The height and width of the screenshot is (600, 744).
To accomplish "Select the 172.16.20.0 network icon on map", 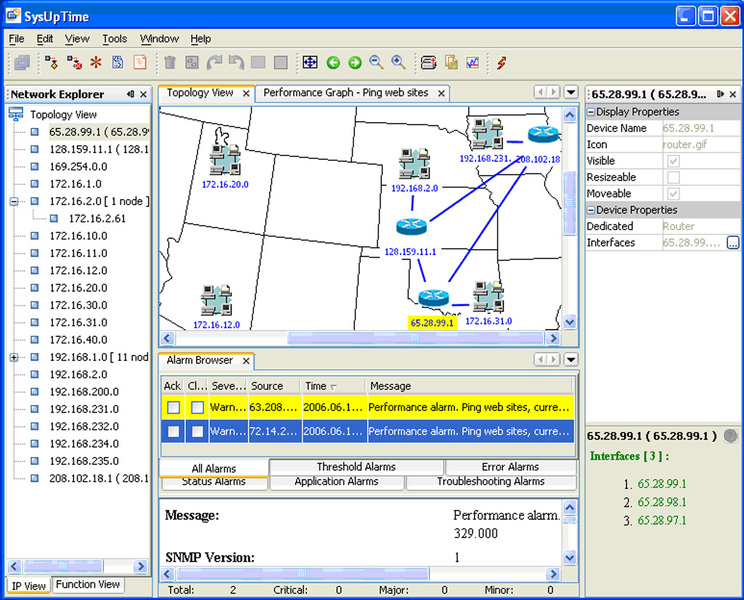I will pyautogui.click(x=225, y=159).
